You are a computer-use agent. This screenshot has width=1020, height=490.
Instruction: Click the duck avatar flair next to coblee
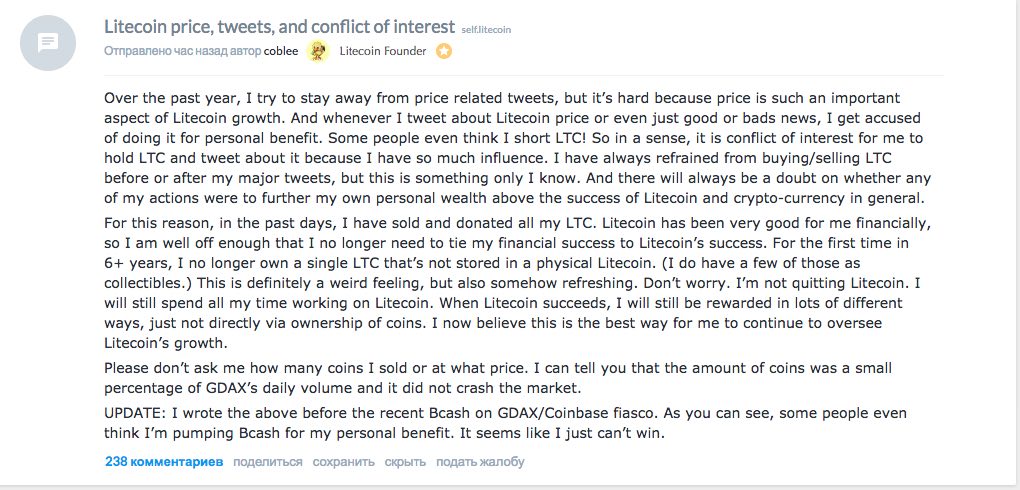coord(317,51)
